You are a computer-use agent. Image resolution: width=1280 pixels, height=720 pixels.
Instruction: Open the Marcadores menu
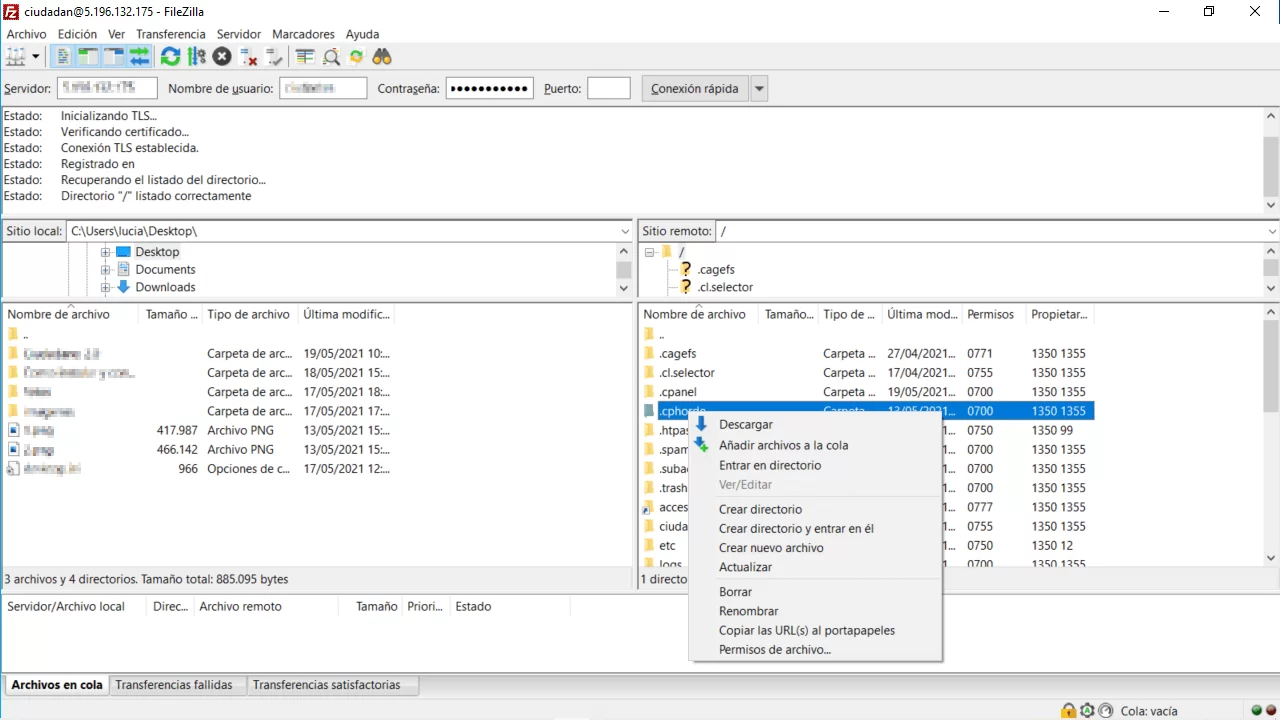(x=303, y=34)
